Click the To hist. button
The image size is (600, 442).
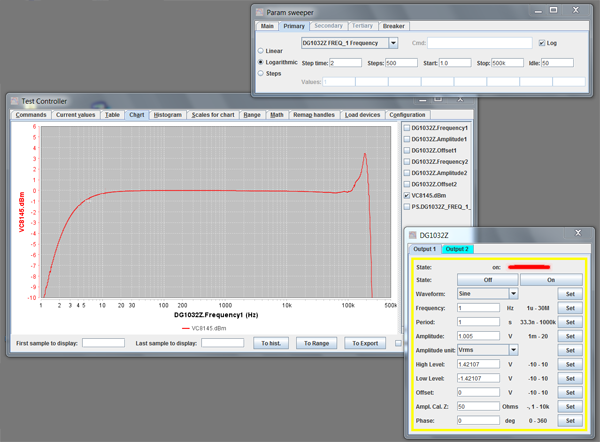tap(271, 343)
